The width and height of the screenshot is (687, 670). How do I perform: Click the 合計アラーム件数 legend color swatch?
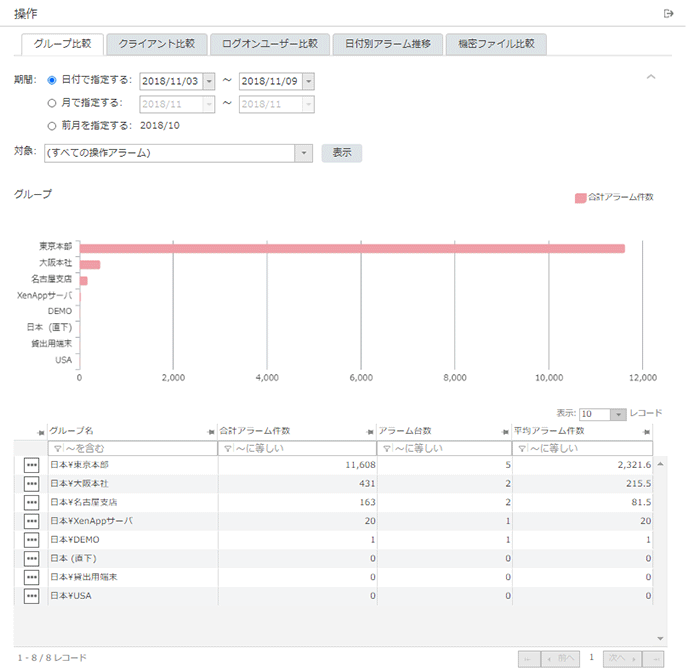(581, 198)
